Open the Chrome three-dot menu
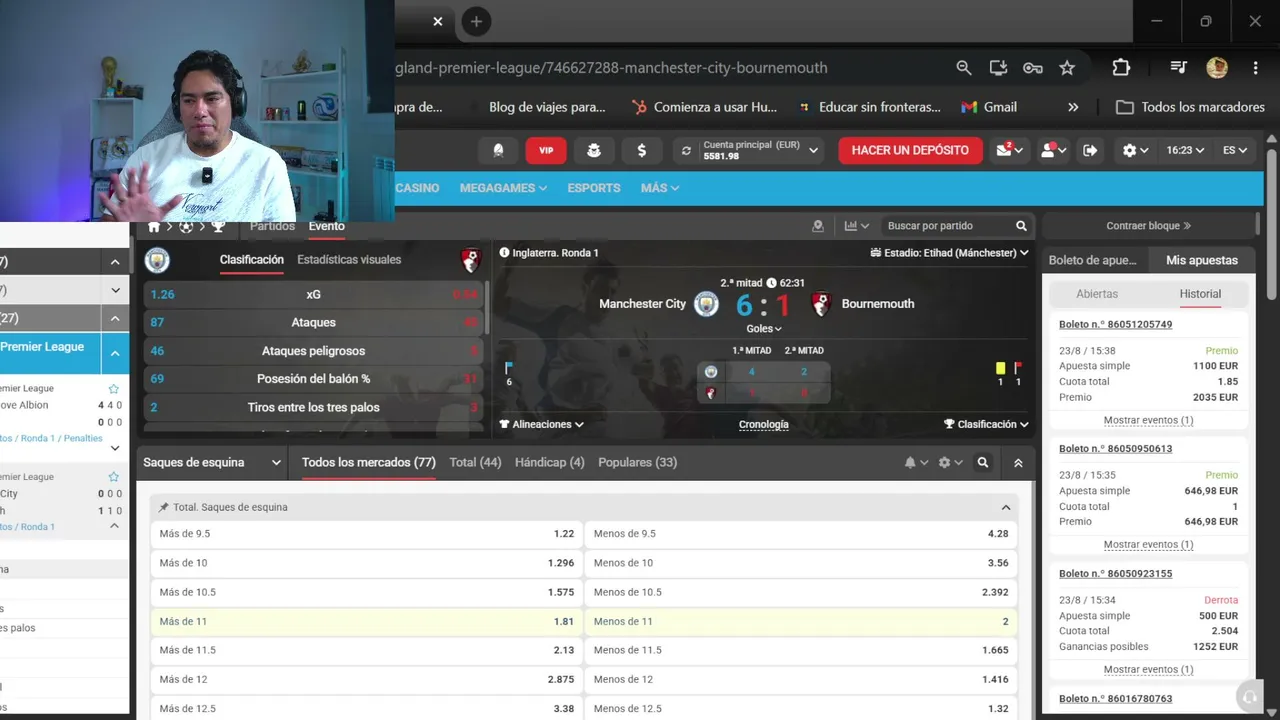Viewport: 1280px width, 720px height. (1255, 68)
